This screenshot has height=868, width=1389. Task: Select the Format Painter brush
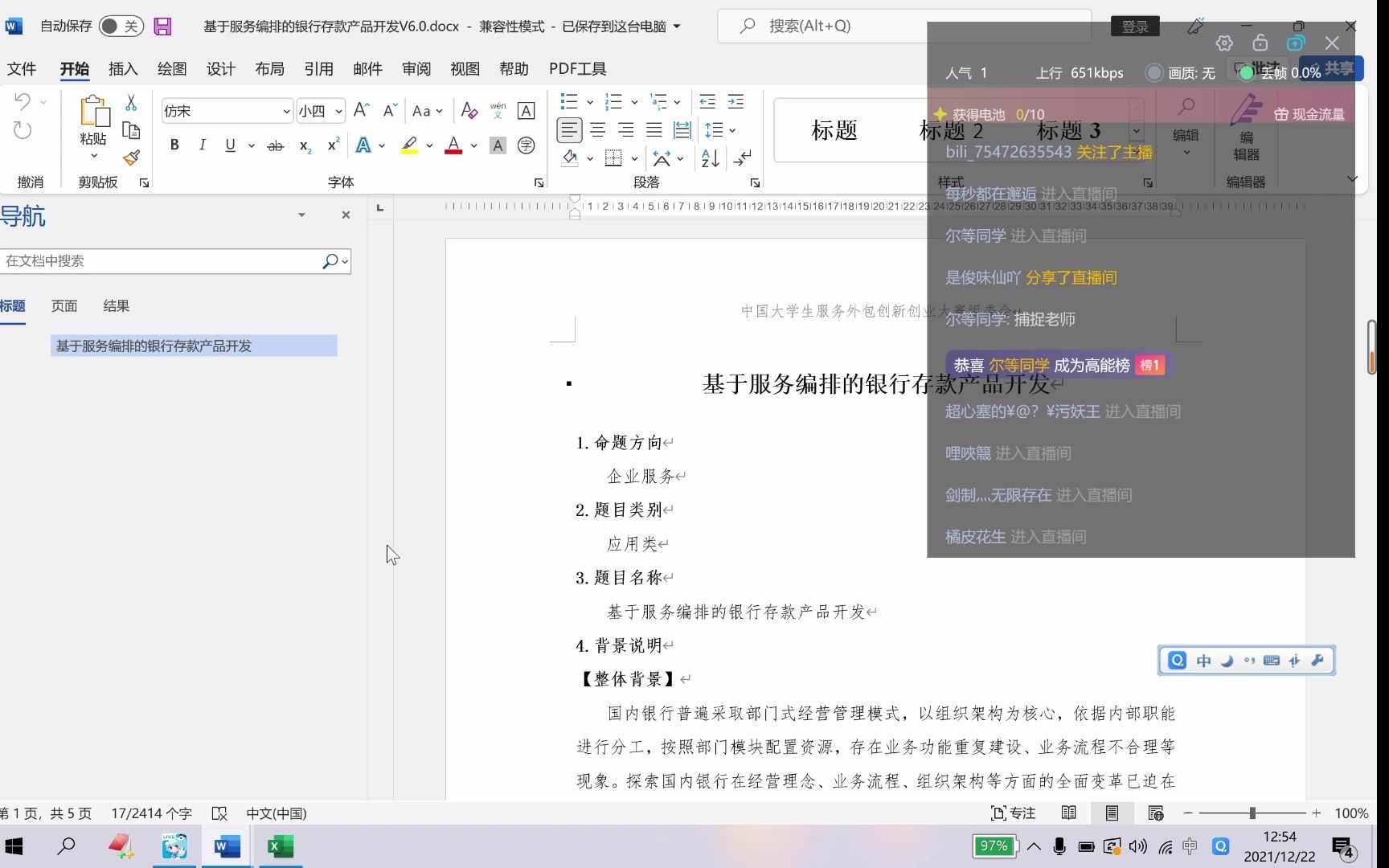click(131, 158)
